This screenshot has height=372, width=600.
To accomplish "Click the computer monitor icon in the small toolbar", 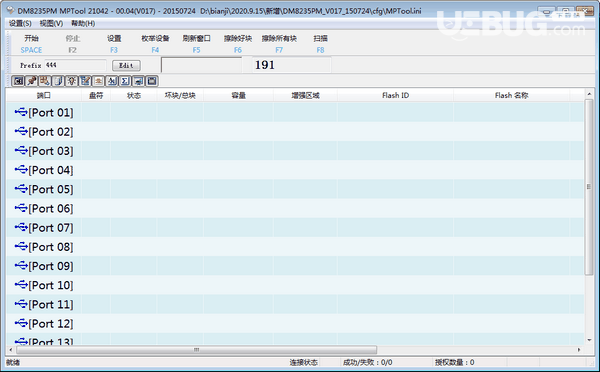I will pos(139,81).
